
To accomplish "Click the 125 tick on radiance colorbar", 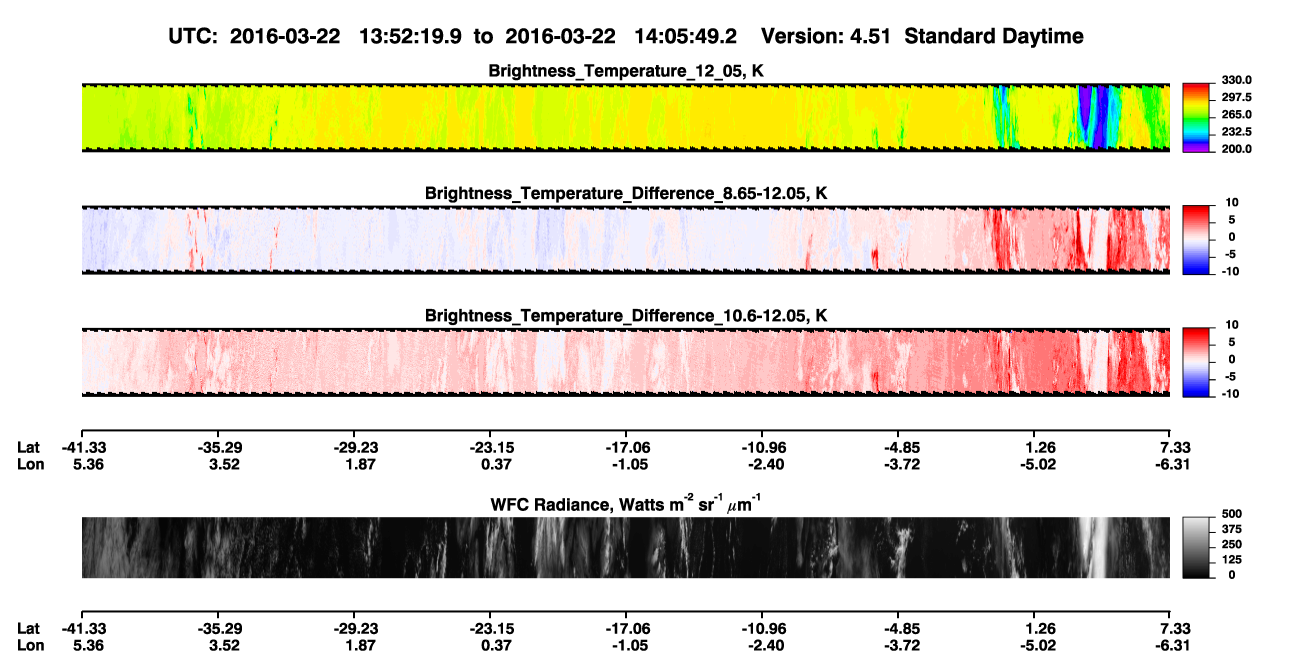I will pyautogui.click(x=1232, y=561).
